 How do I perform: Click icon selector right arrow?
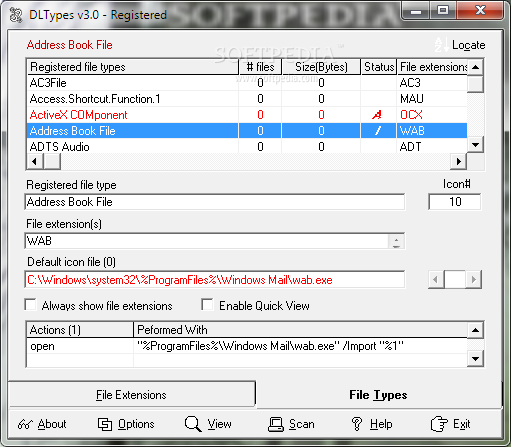[x=473, y=279]
